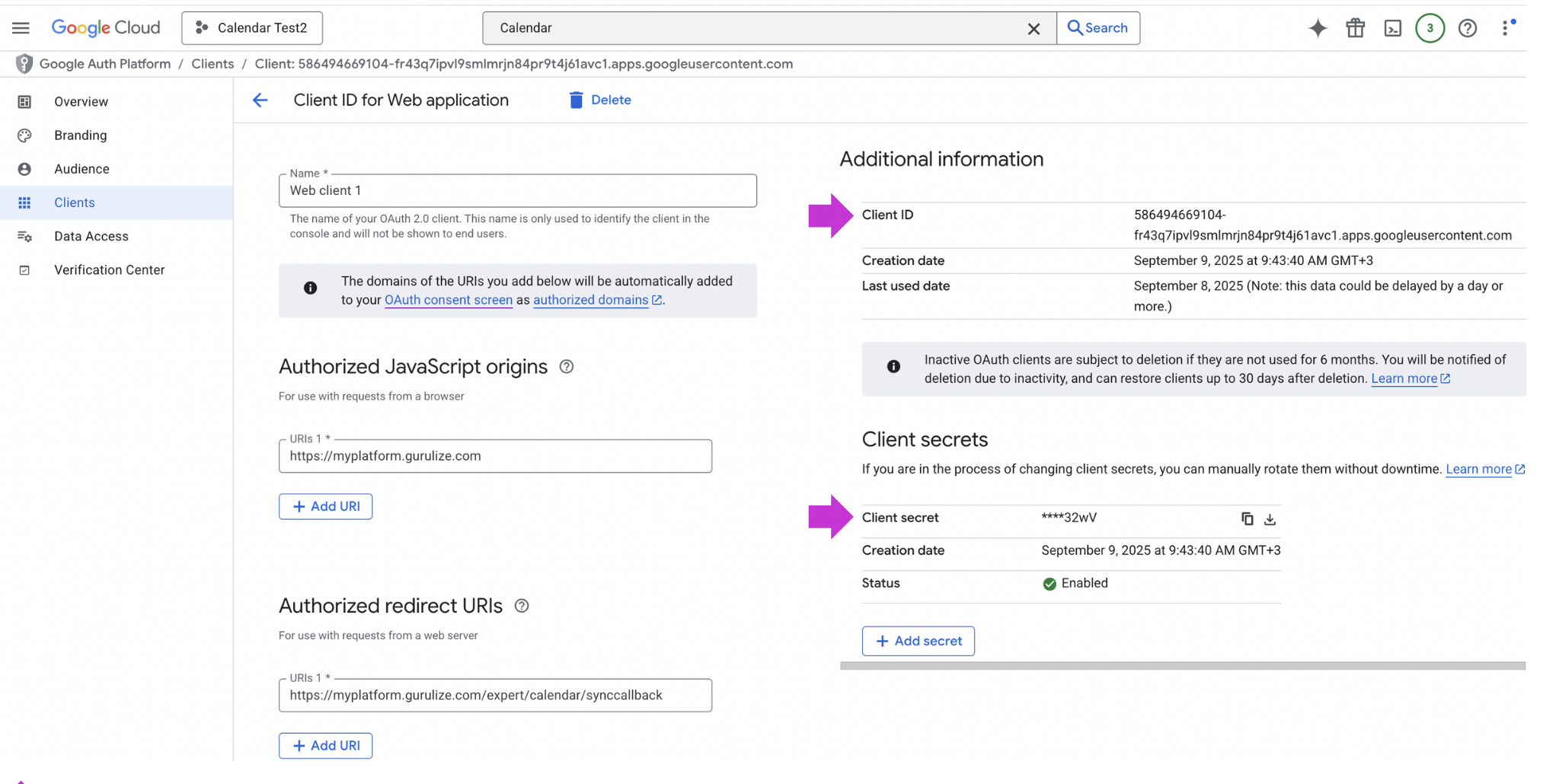Screen dimensions: 1543x784
Task: Open Audience in sidebar
Action: (x=117, y=169)
